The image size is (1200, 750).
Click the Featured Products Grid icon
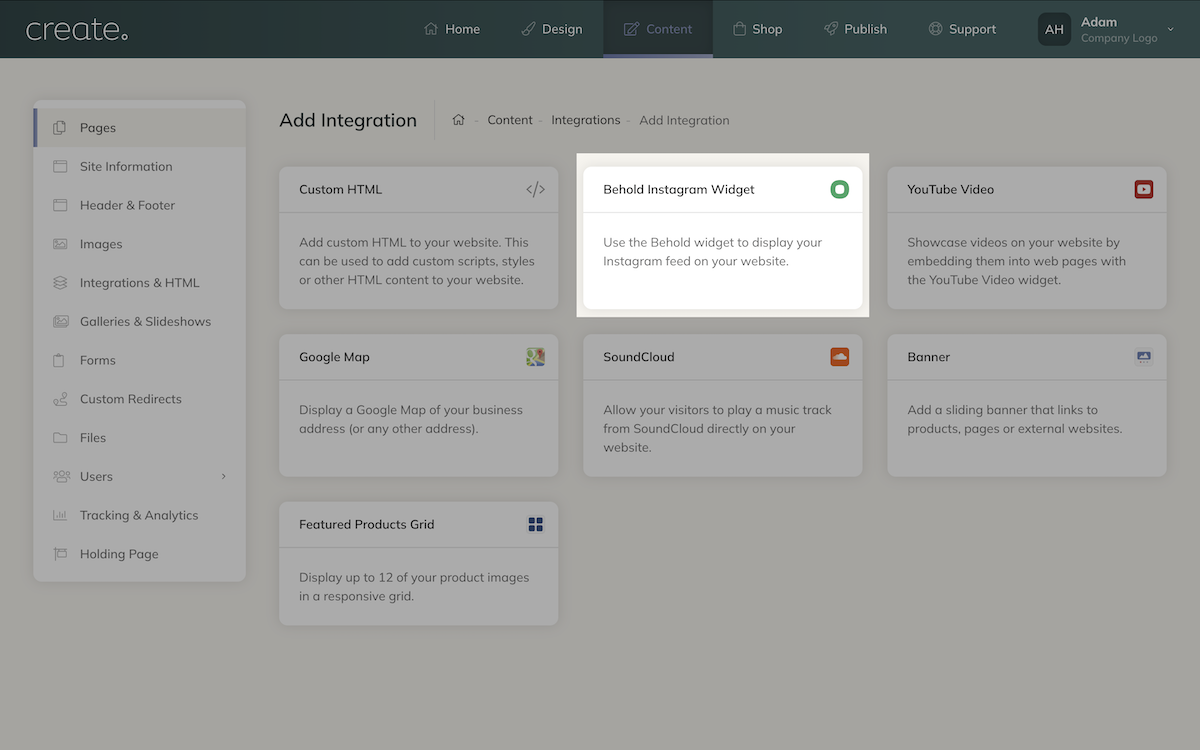coord(536,524)
